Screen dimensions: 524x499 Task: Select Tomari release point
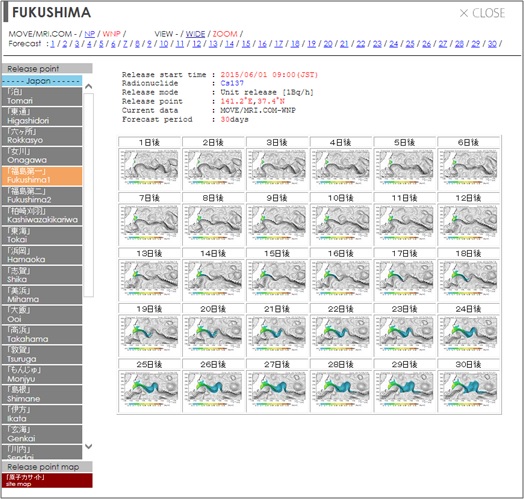click(42, 96)
